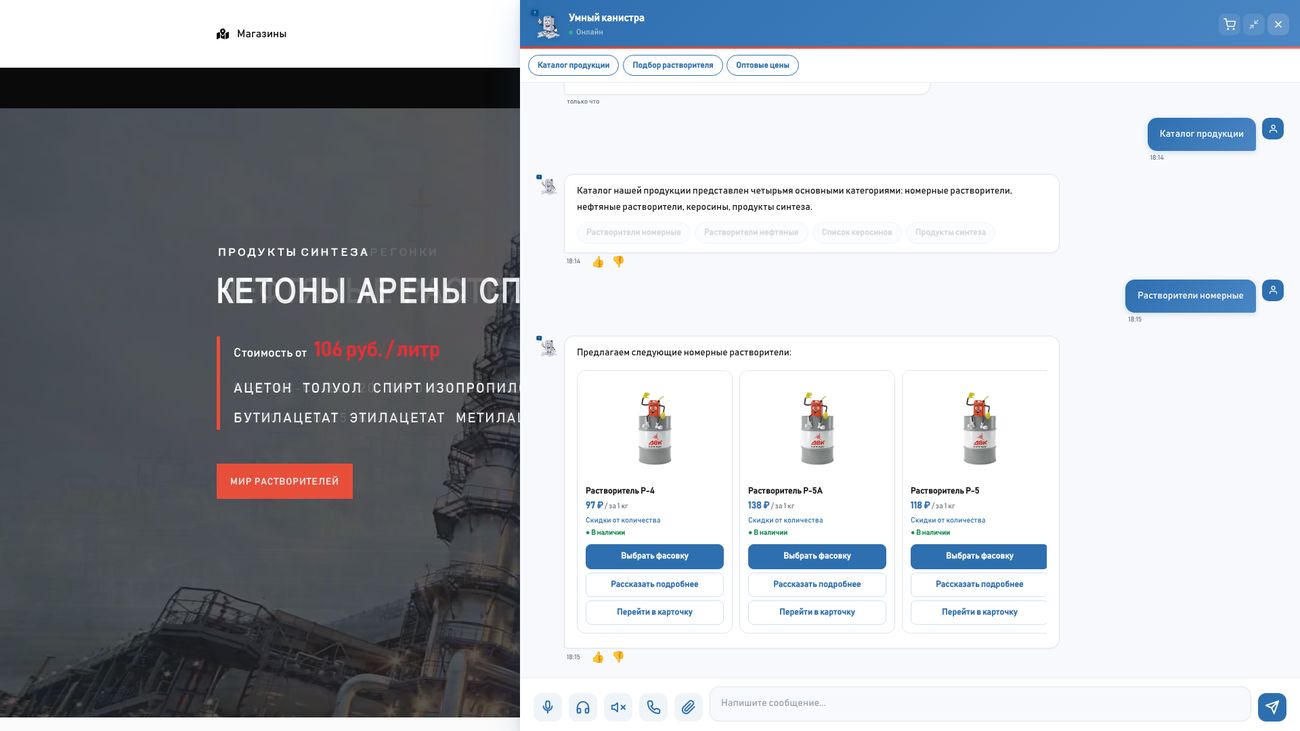Choose the Растворители нефтяные suggestion chip
The image size is (1300, 731).
tap(751, 232)
